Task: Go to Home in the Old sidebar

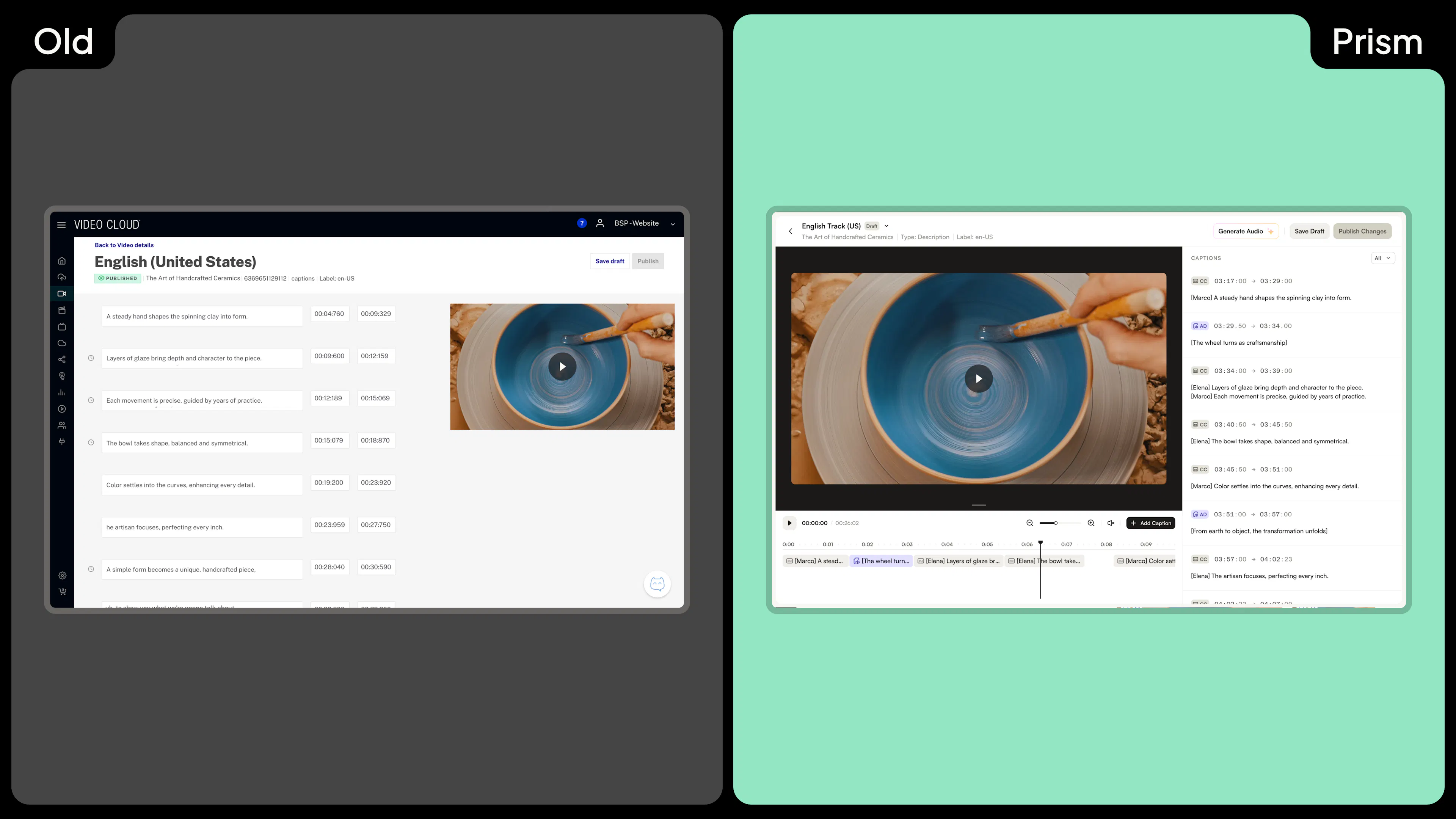Action: coord(62,260)
